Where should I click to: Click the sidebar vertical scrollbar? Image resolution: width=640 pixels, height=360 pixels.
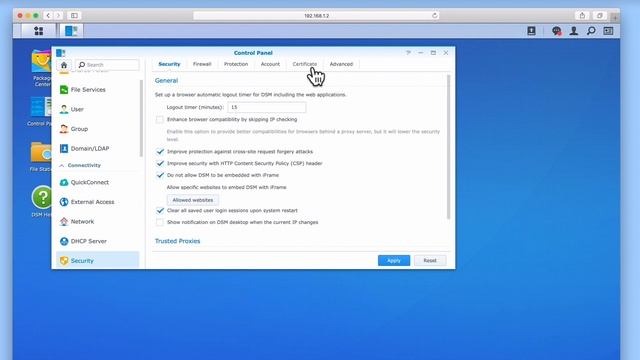pos(141,118)
